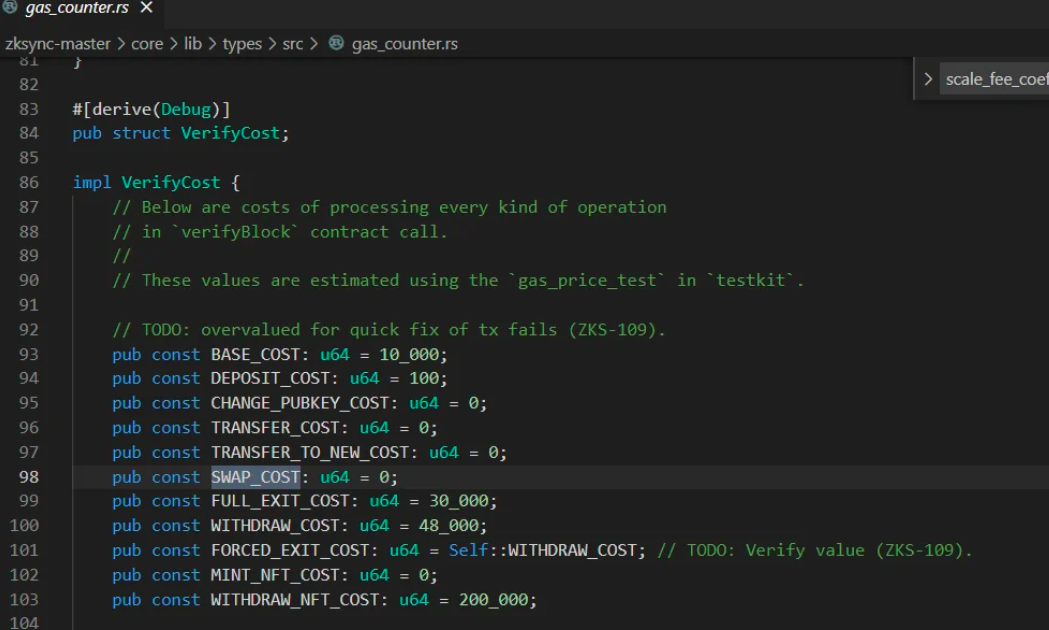This screenshot has width=1049, height=630.
Task: Open the lib folder breadcrumb
Action: [x=193, y=43]
